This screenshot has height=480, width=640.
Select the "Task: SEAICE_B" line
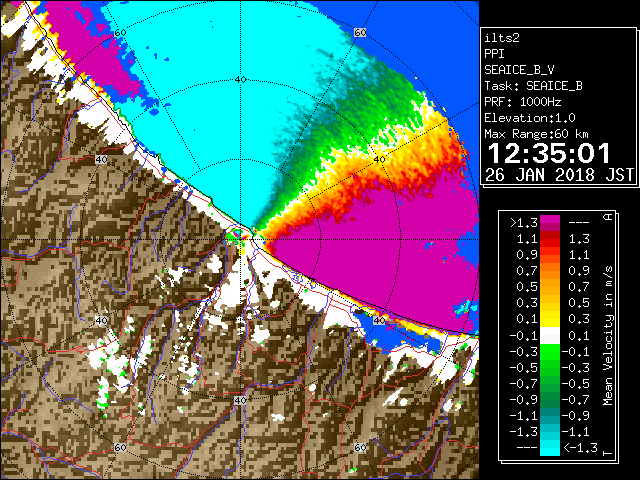coord(533,86)
